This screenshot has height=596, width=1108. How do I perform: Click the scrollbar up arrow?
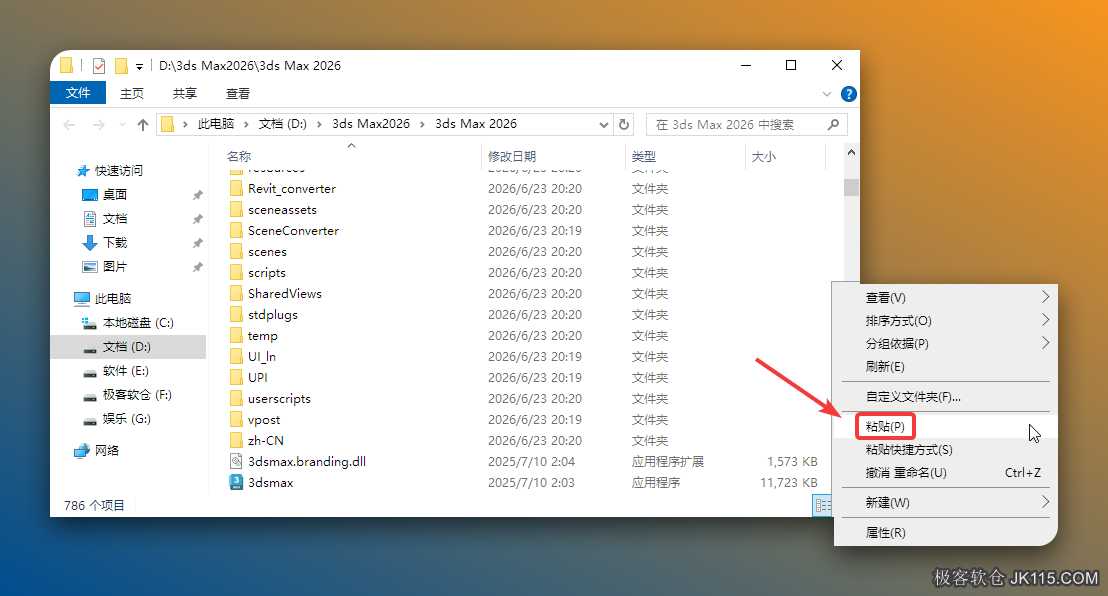[851, 153]
